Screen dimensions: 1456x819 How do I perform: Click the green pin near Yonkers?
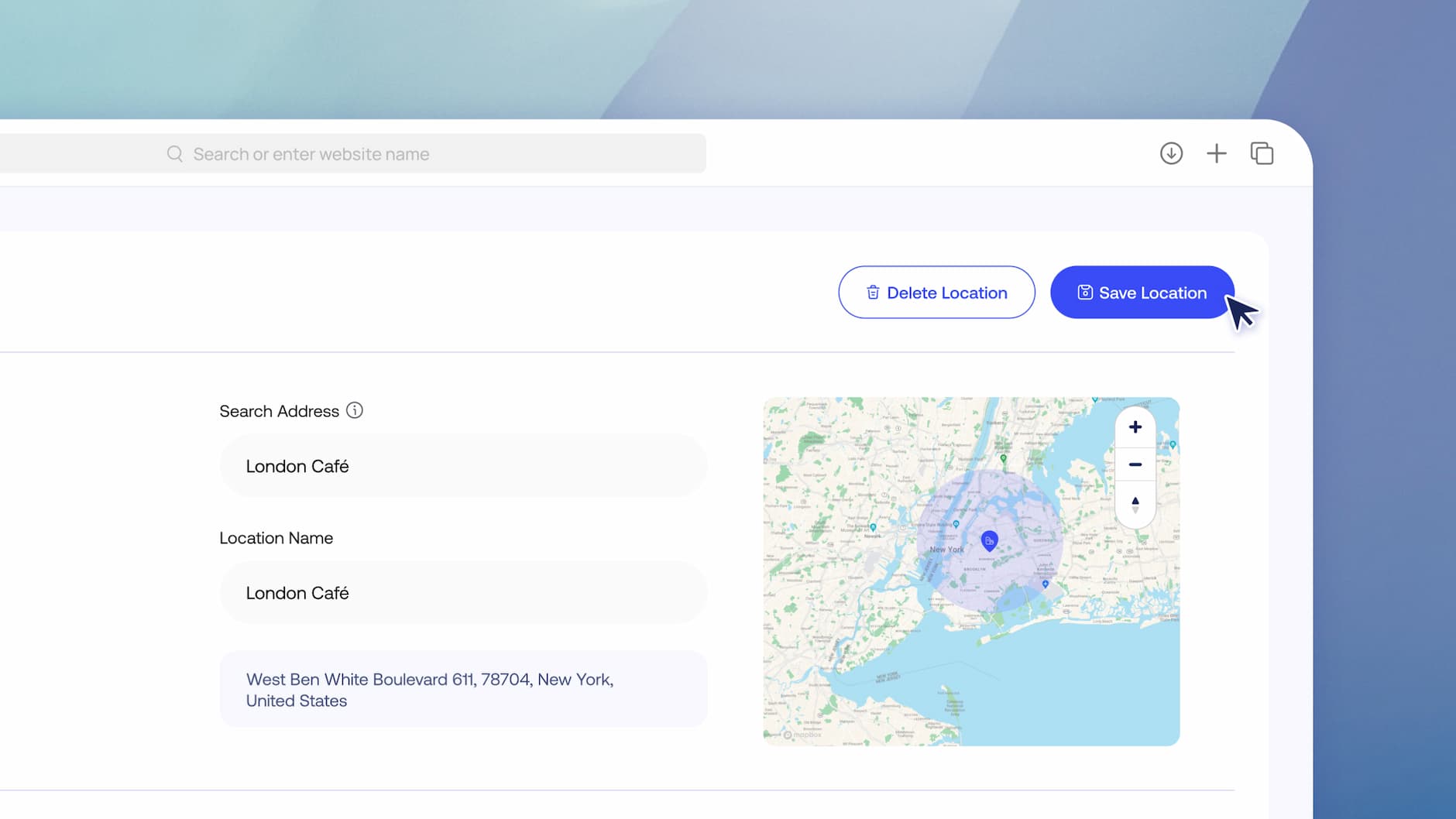(x=1004, y=459)
